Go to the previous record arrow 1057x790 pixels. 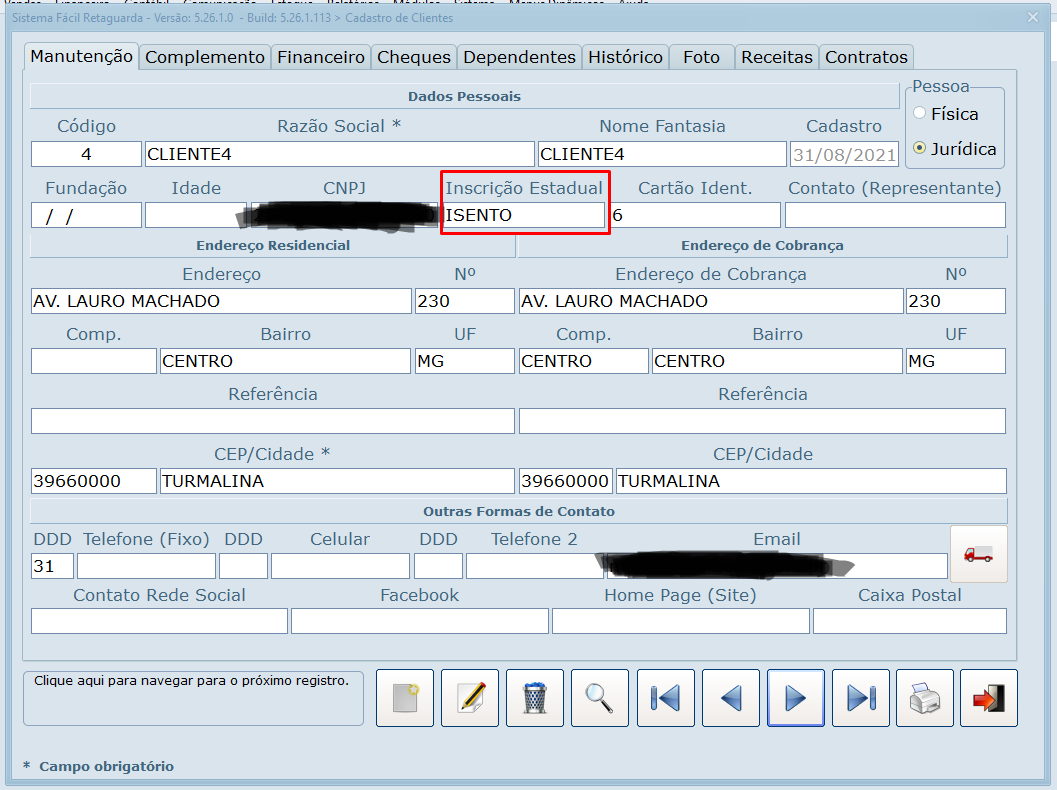pyautogui.click(x=731, y=698)
